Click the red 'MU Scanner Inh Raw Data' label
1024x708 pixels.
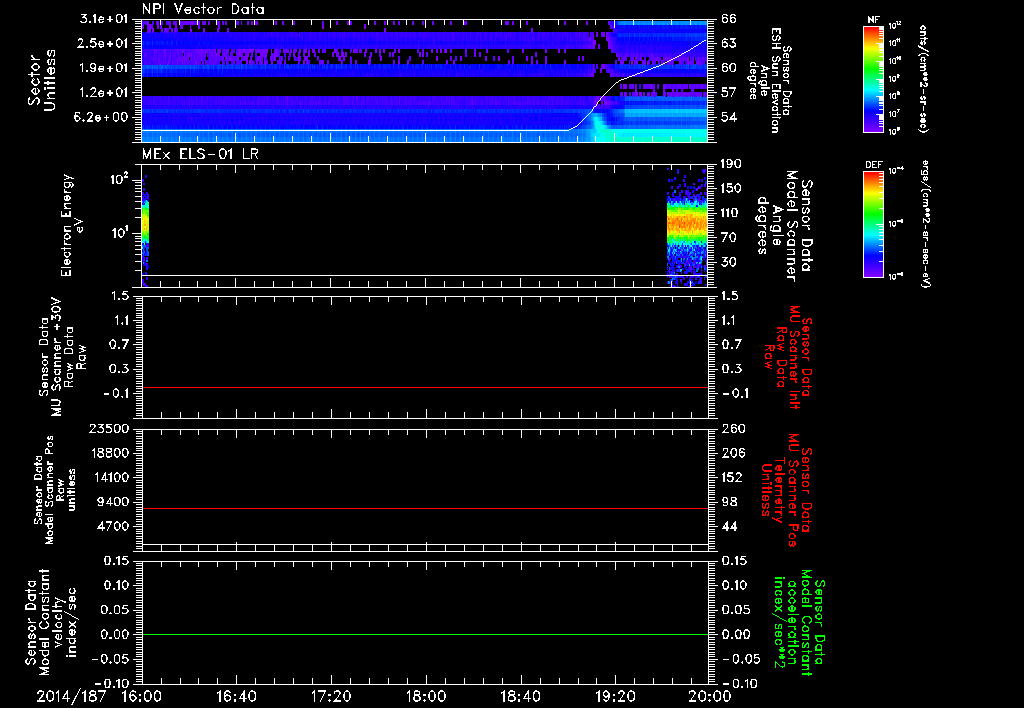(787, 357)
